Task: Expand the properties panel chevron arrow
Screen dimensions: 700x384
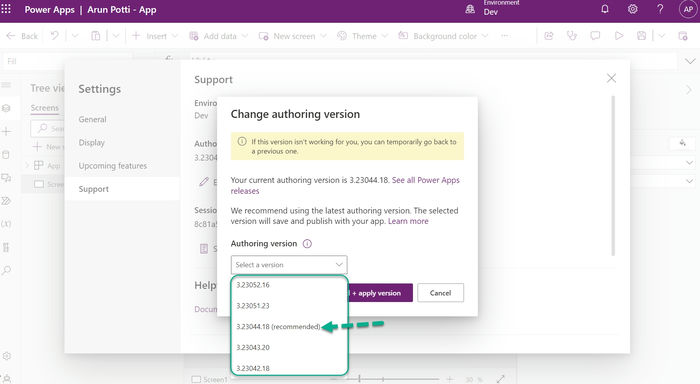Action: click(689, 89)
